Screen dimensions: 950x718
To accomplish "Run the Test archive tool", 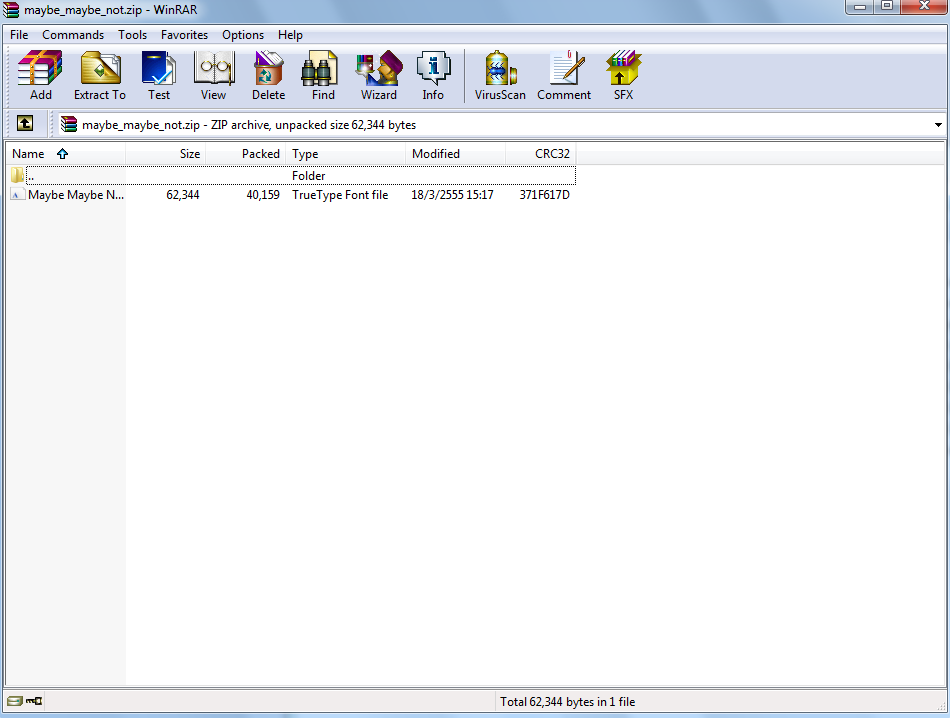I will pyautogui.click(x=159, y=76).
